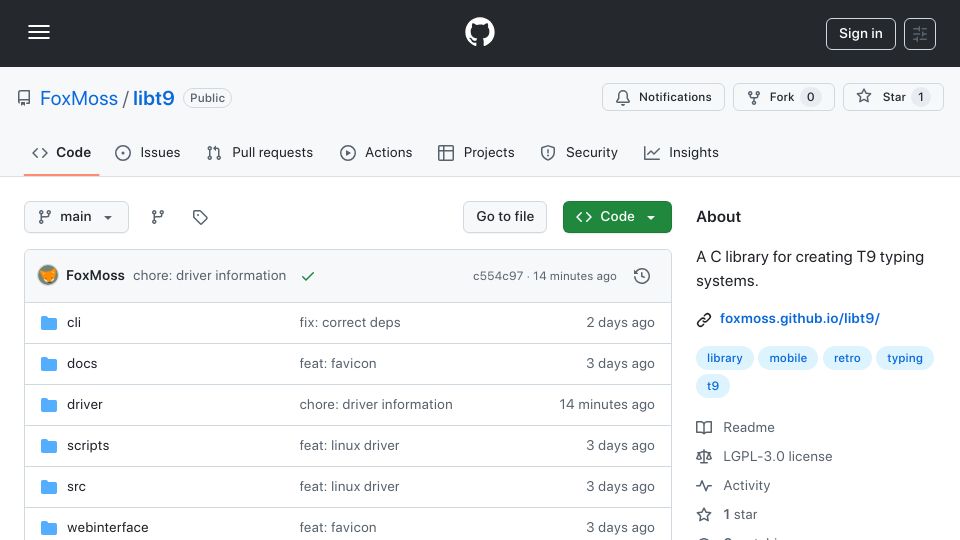960x540 pixels.
Task: Select the library topic tag
Action: point(724,358)
